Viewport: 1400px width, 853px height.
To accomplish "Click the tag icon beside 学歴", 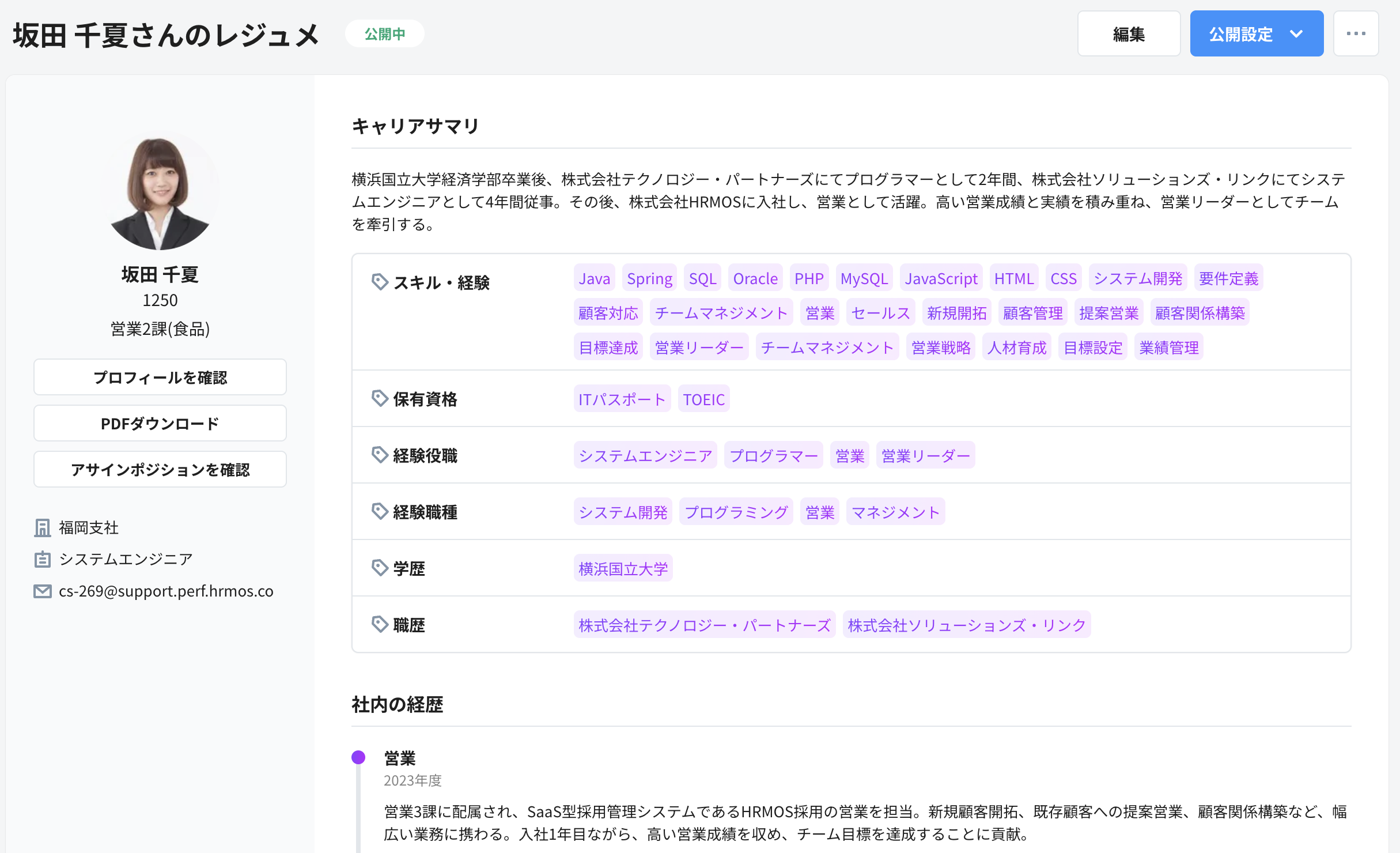I will (x=380, y=568).
